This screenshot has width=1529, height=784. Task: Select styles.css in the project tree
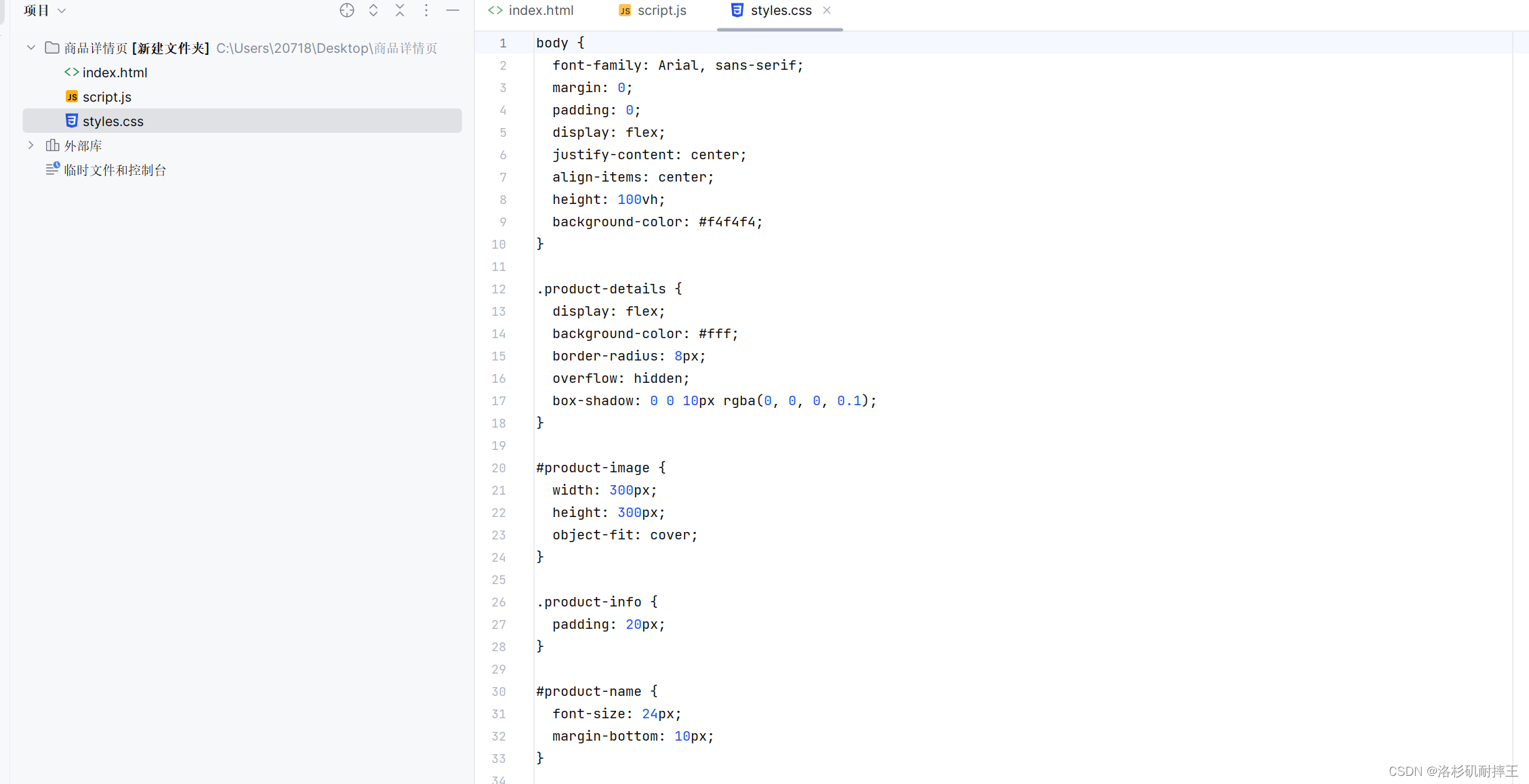pos(113,121)
